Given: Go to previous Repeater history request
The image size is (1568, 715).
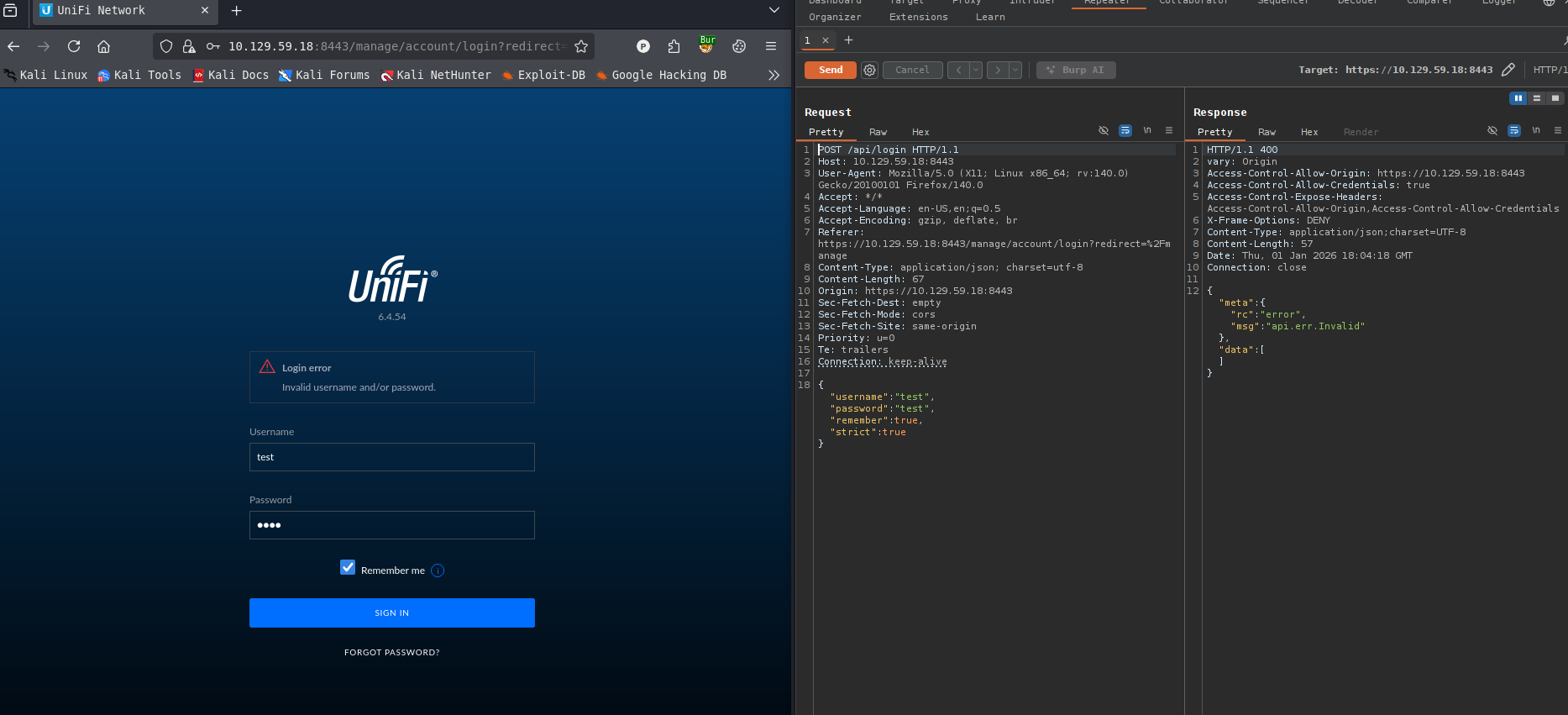Looking at the screenshot, I should [x=958, y=71].
